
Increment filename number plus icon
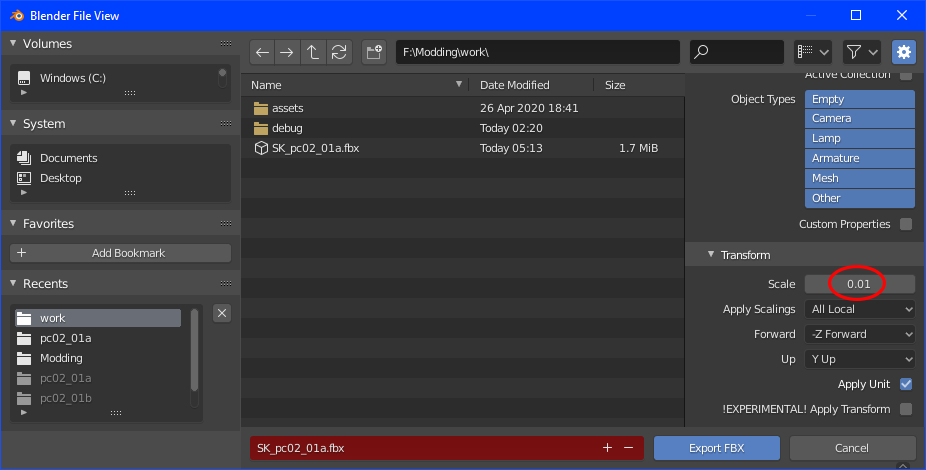click(607, 448)
